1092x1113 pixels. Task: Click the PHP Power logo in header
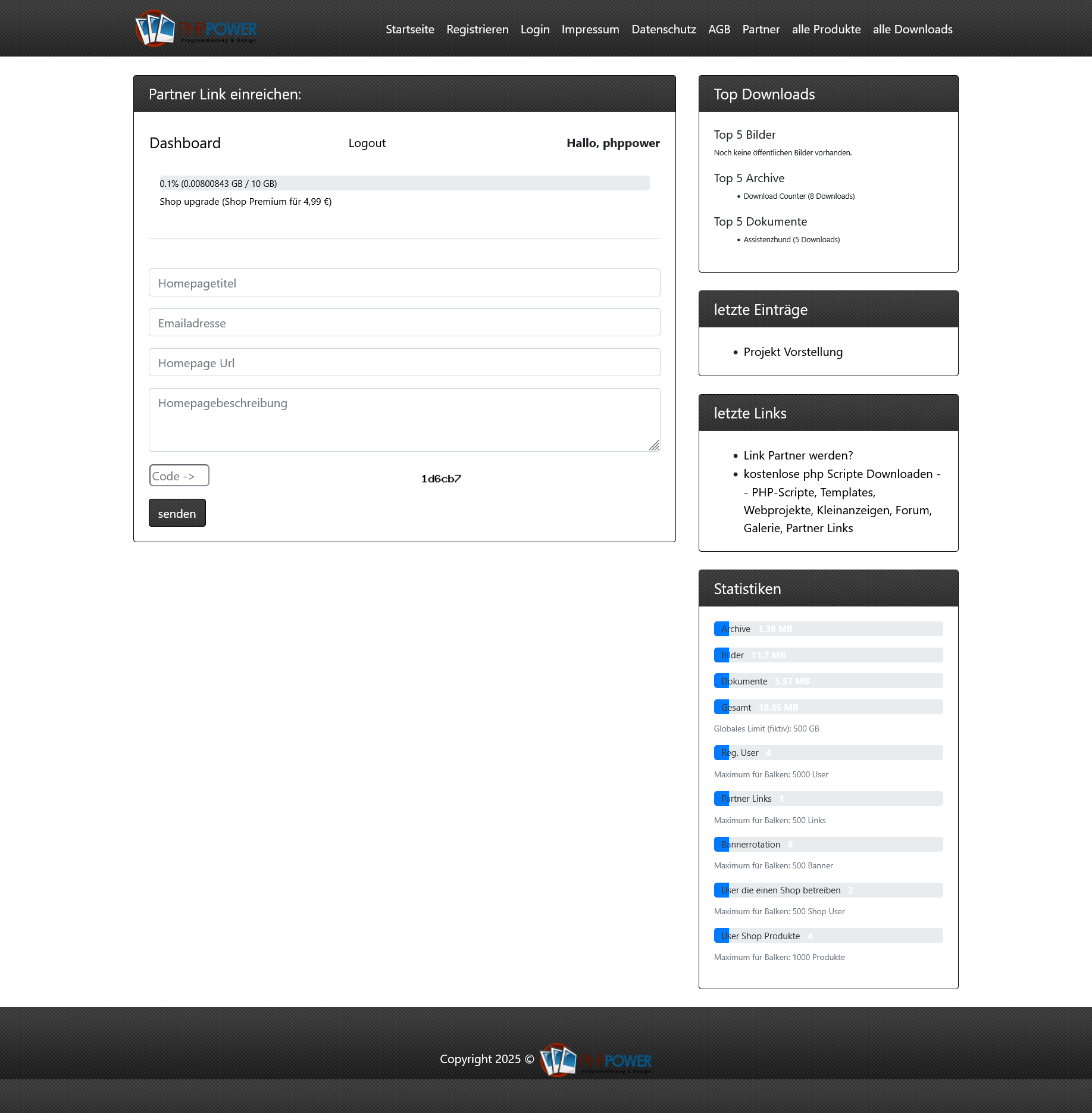[195, 29]
